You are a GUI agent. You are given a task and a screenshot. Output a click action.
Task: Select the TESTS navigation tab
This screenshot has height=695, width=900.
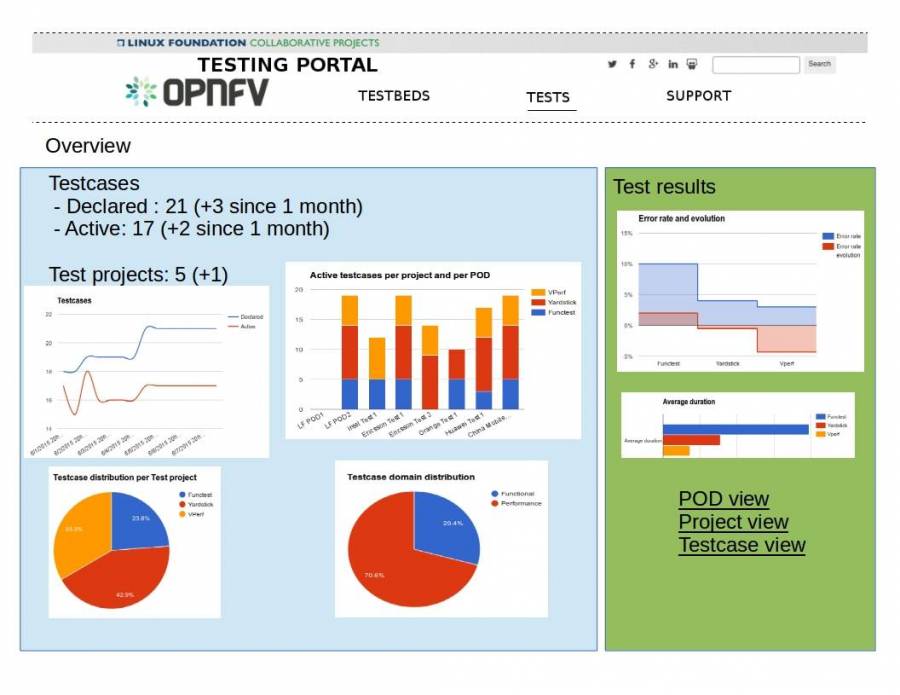pos(548,97)
